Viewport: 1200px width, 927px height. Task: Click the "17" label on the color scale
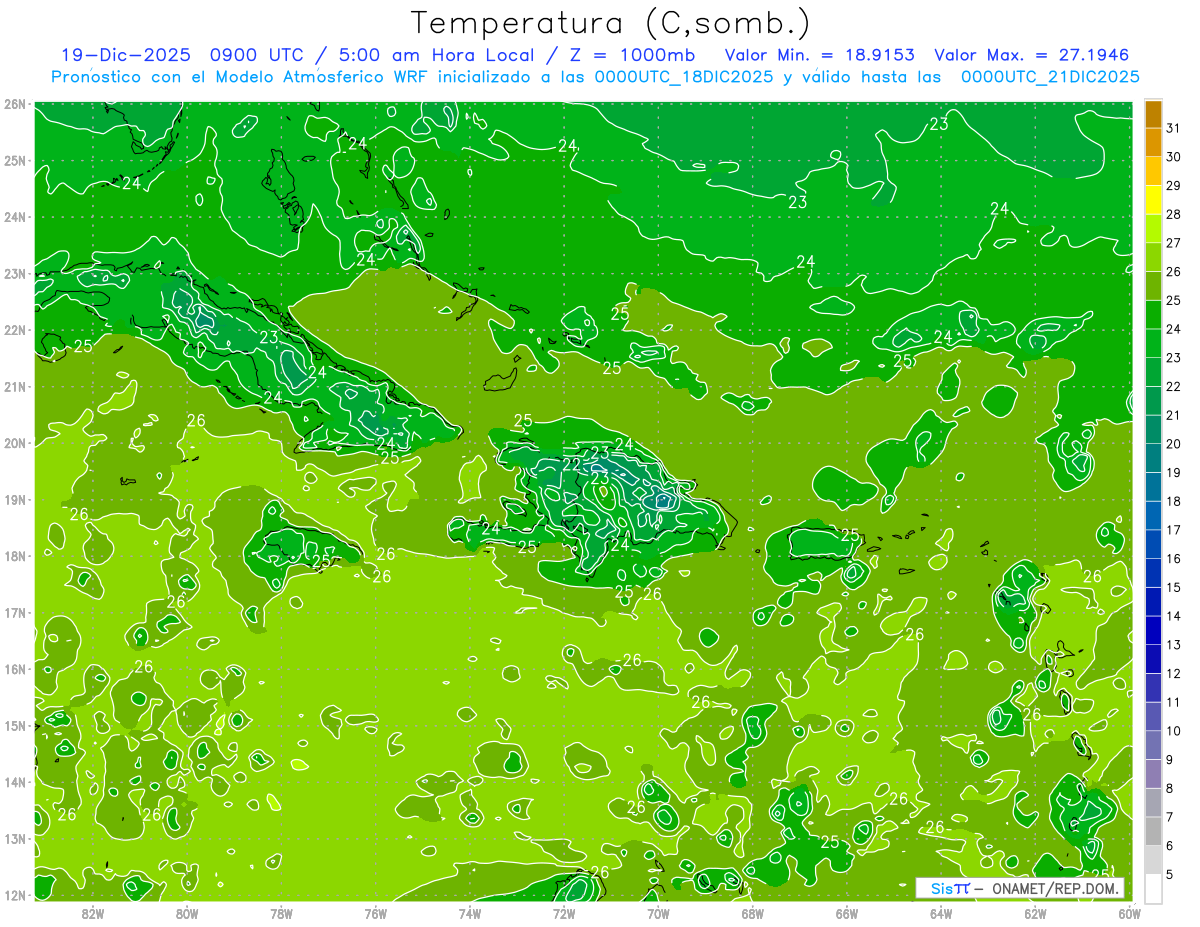click(x=1174, y=530)
